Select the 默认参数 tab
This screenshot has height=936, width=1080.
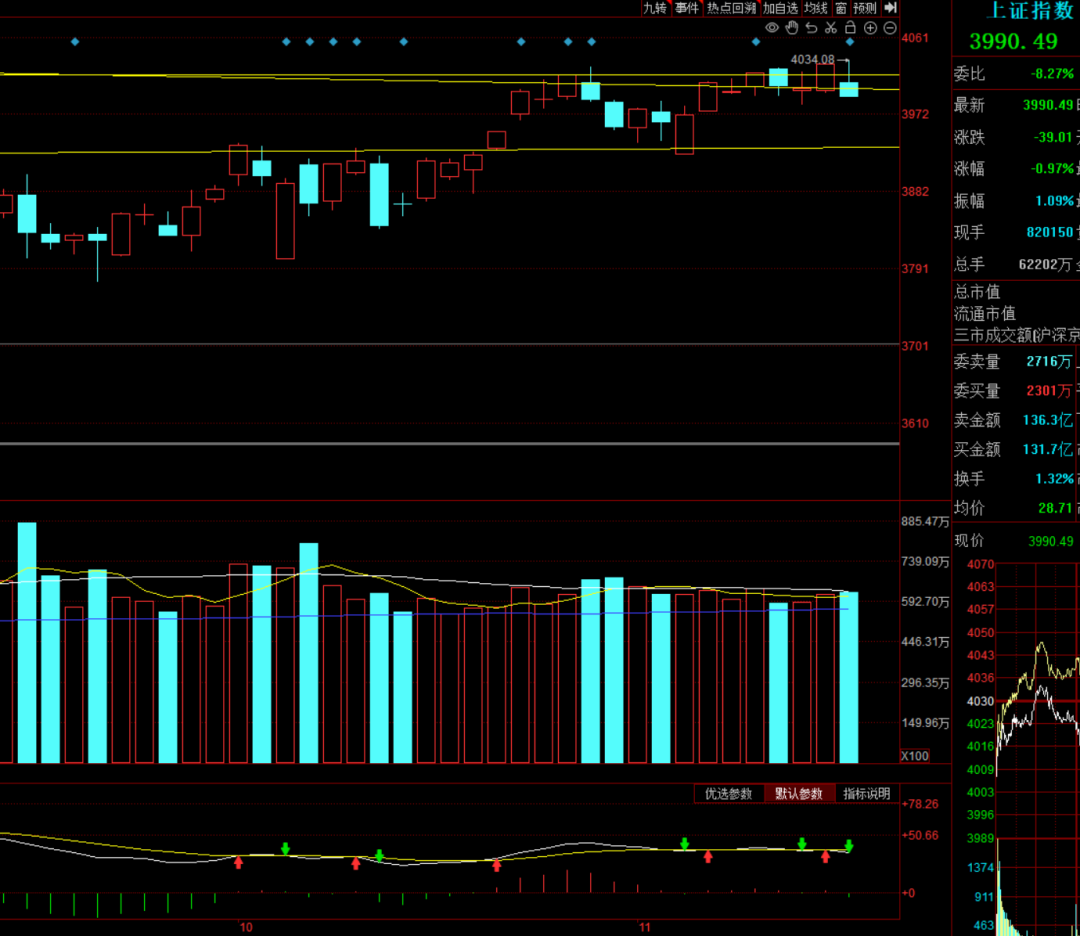tap(799, 794)
